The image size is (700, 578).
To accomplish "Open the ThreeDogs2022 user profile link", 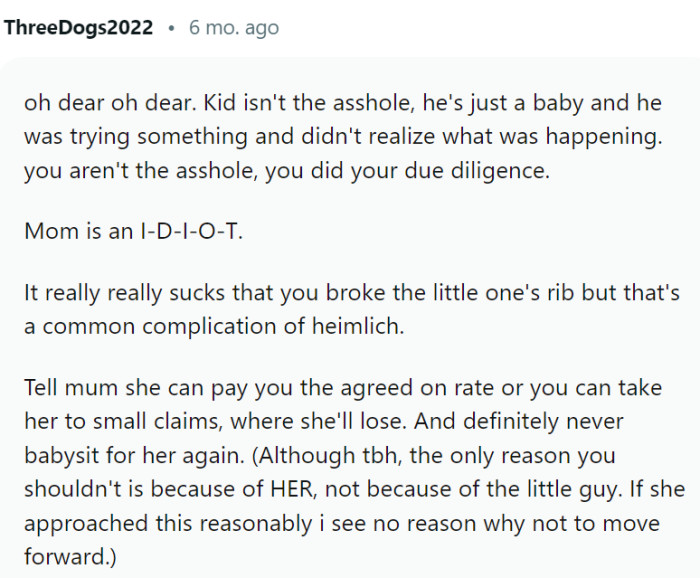I will point(79,28).
